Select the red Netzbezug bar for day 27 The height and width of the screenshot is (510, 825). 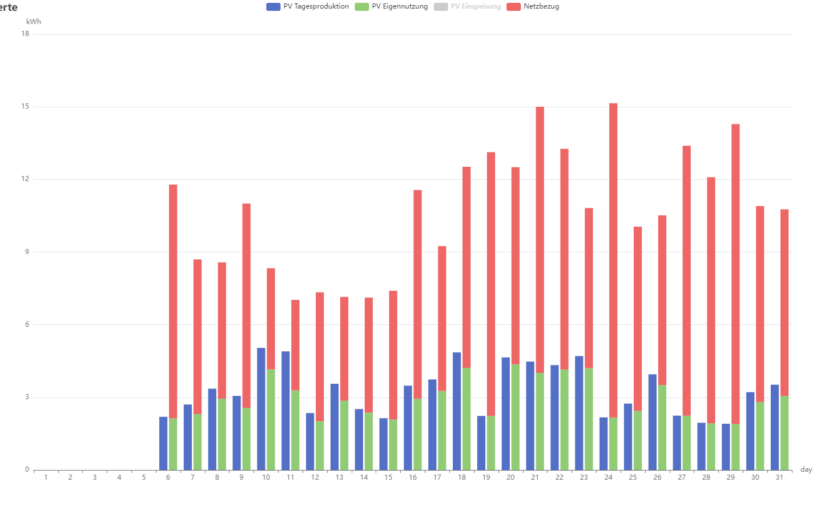point(687,281)
